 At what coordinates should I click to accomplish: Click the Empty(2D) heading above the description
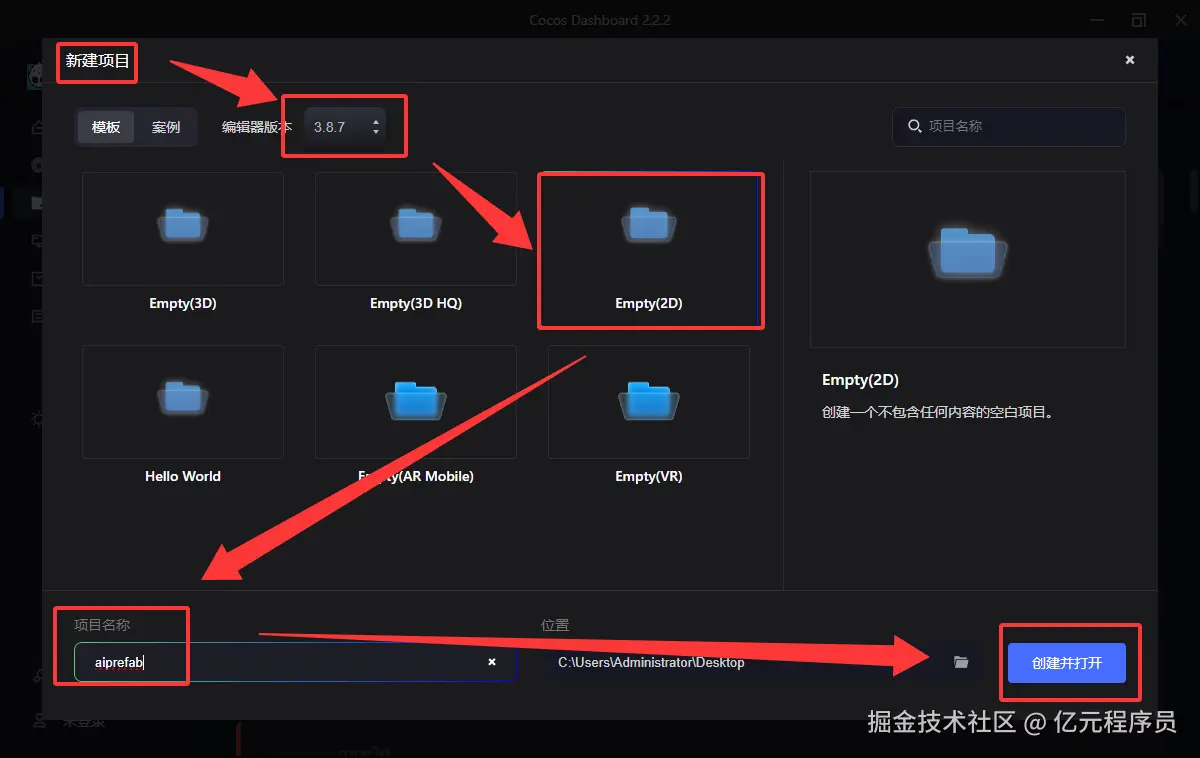(x=860, y=380)
